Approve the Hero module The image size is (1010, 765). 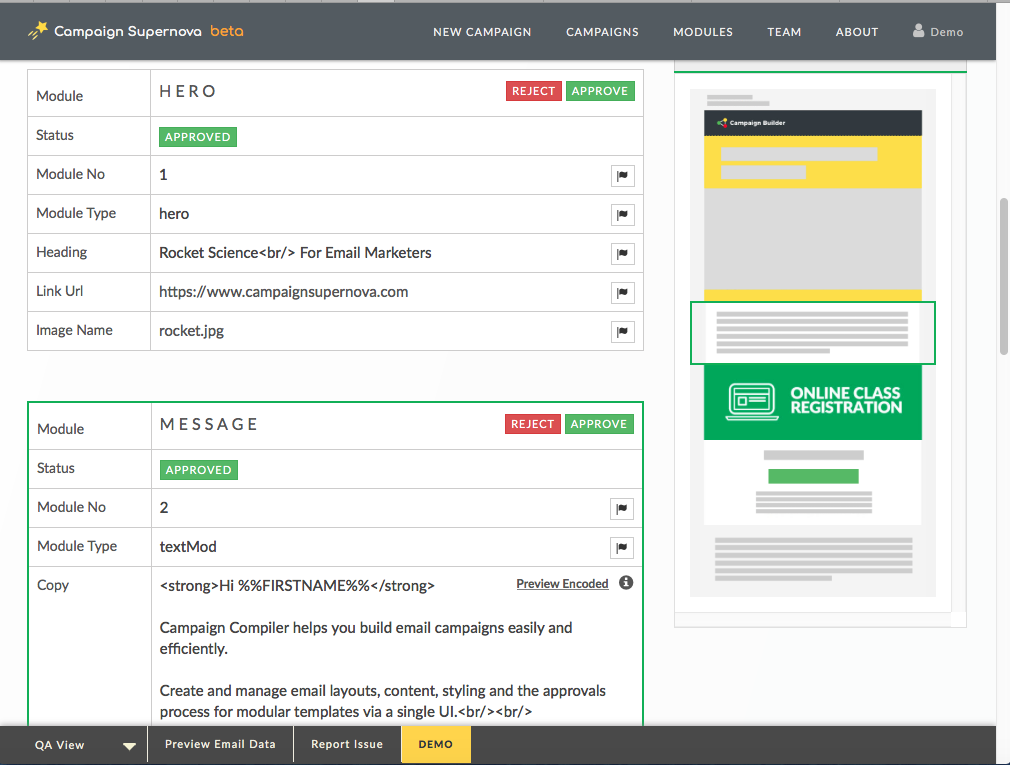(600, 91)
